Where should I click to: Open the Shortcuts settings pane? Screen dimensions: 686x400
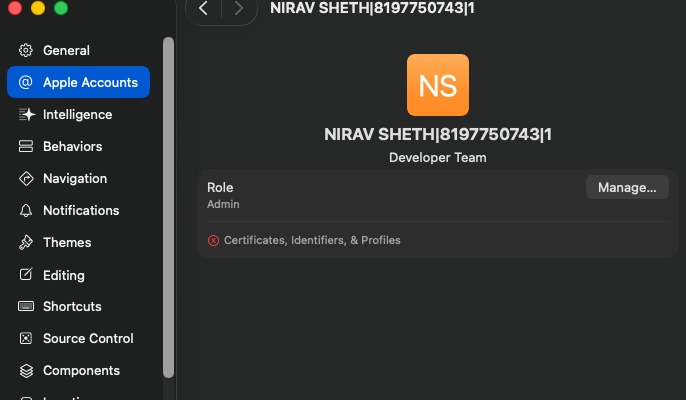[x=79, y=306]
